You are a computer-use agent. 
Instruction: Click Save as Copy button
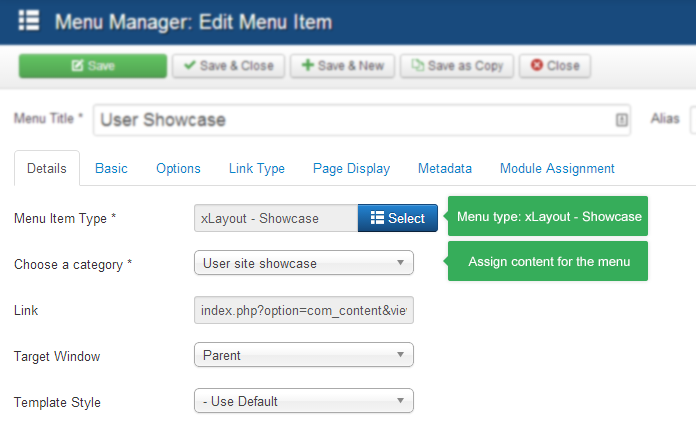(457, 66)
